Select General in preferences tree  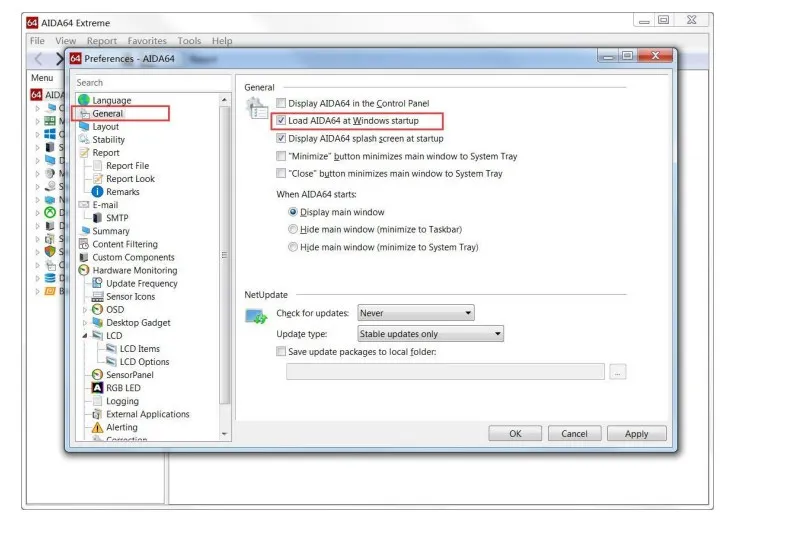(x=108, y=113)
